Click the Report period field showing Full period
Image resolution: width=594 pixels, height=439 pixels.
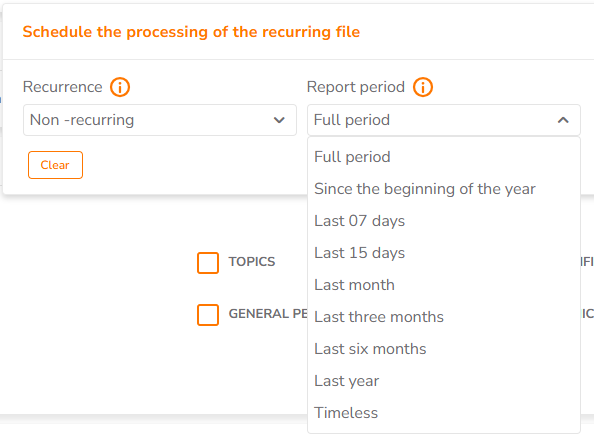pos(444,120)
